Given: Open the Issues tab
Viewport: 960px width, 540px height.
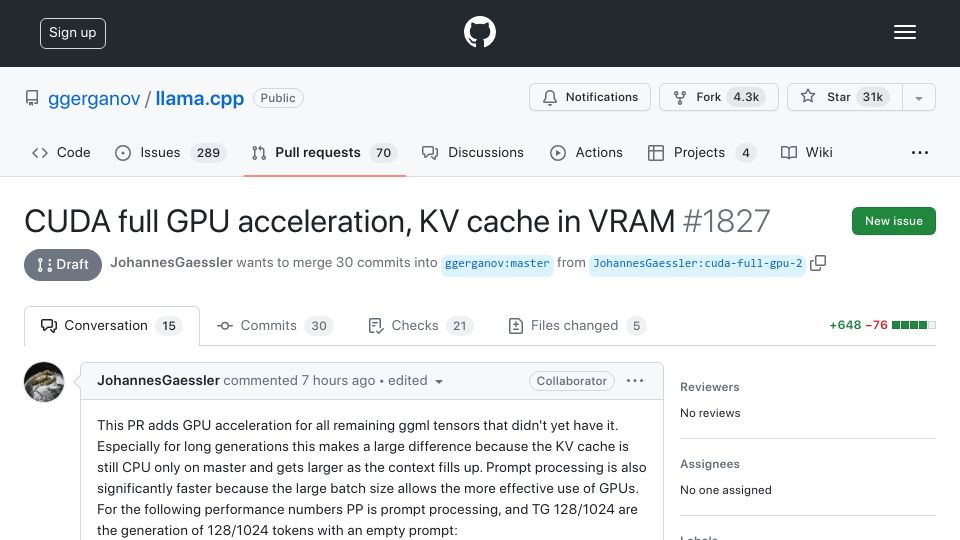Looking at the screenshot, I should coord(170,152).
